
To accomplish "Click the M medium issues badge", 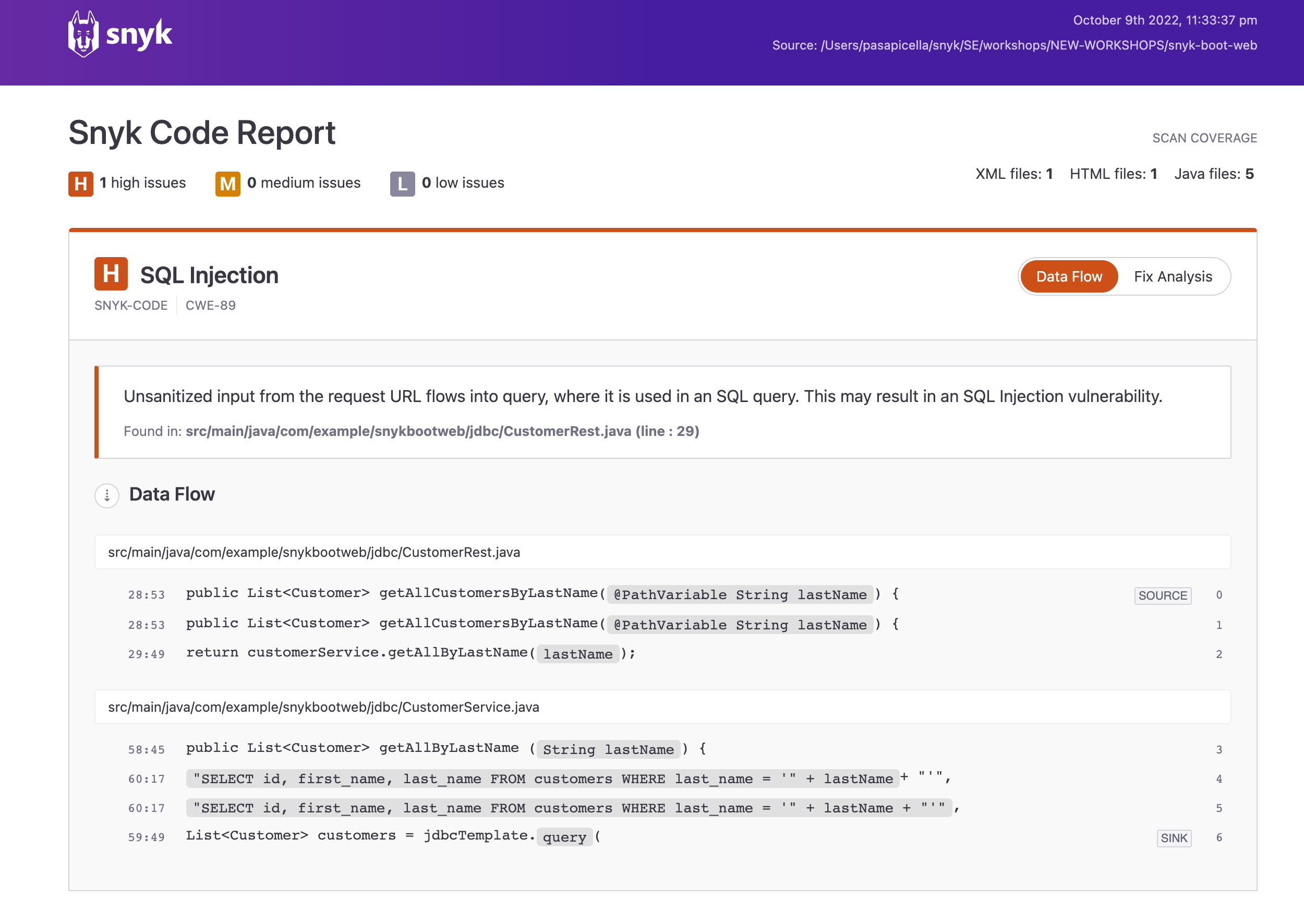I will 227,183.
